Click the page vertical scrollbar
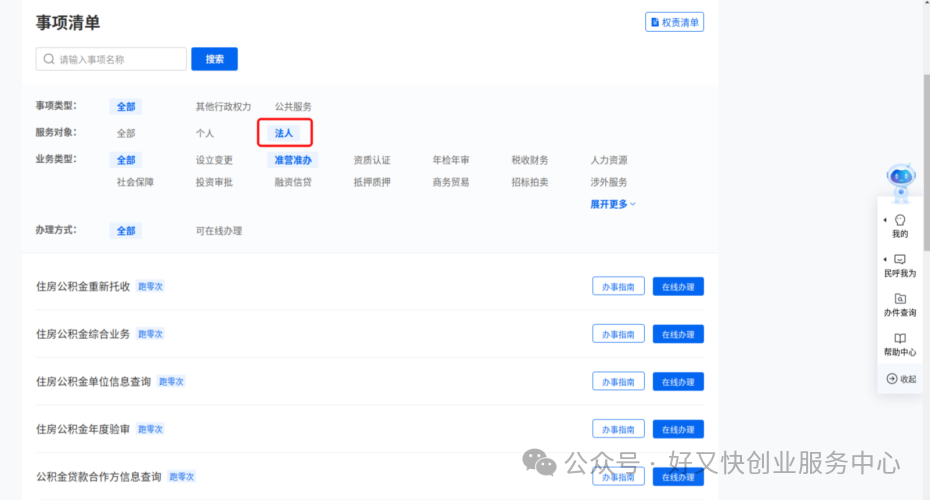Image resolution: width=930 pixels, height=500 pixels. (x=926, y=164)
